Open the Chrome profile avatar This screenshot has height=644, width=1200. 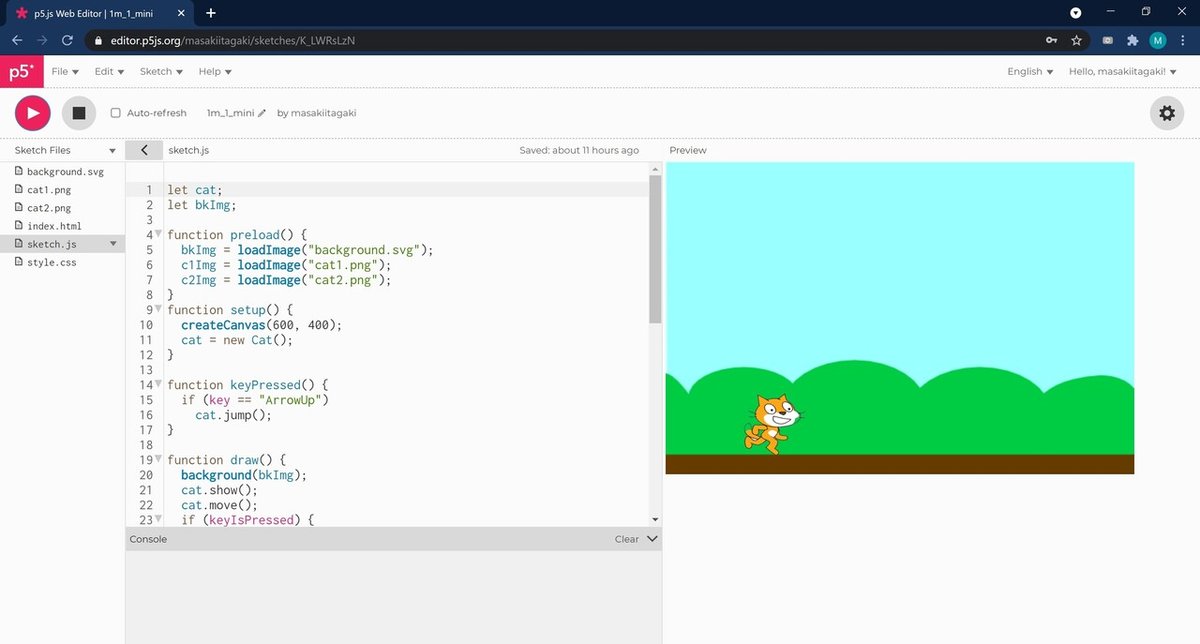pos(1158,40)
